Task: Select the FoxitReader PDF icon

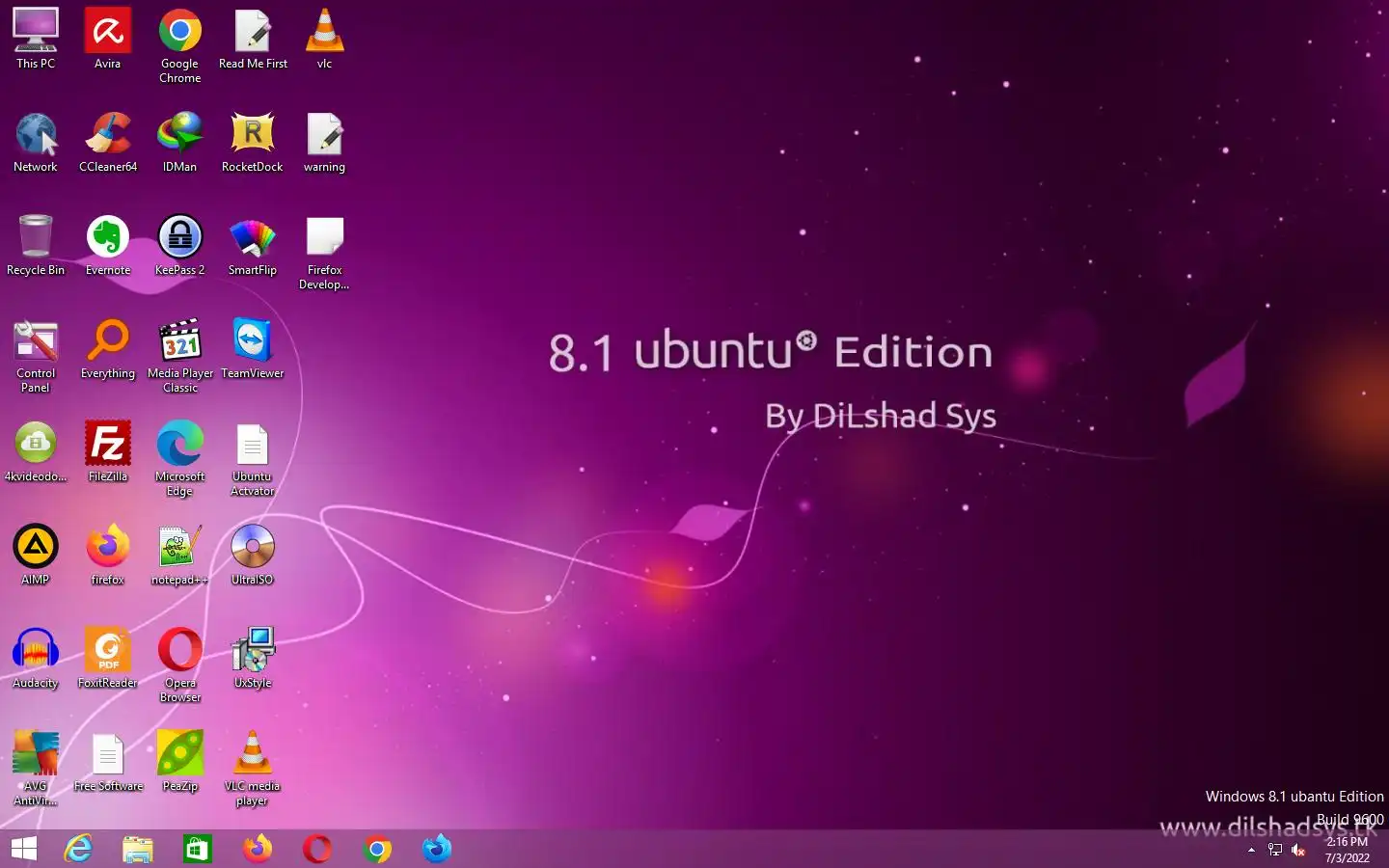Action: click(108, 659)
